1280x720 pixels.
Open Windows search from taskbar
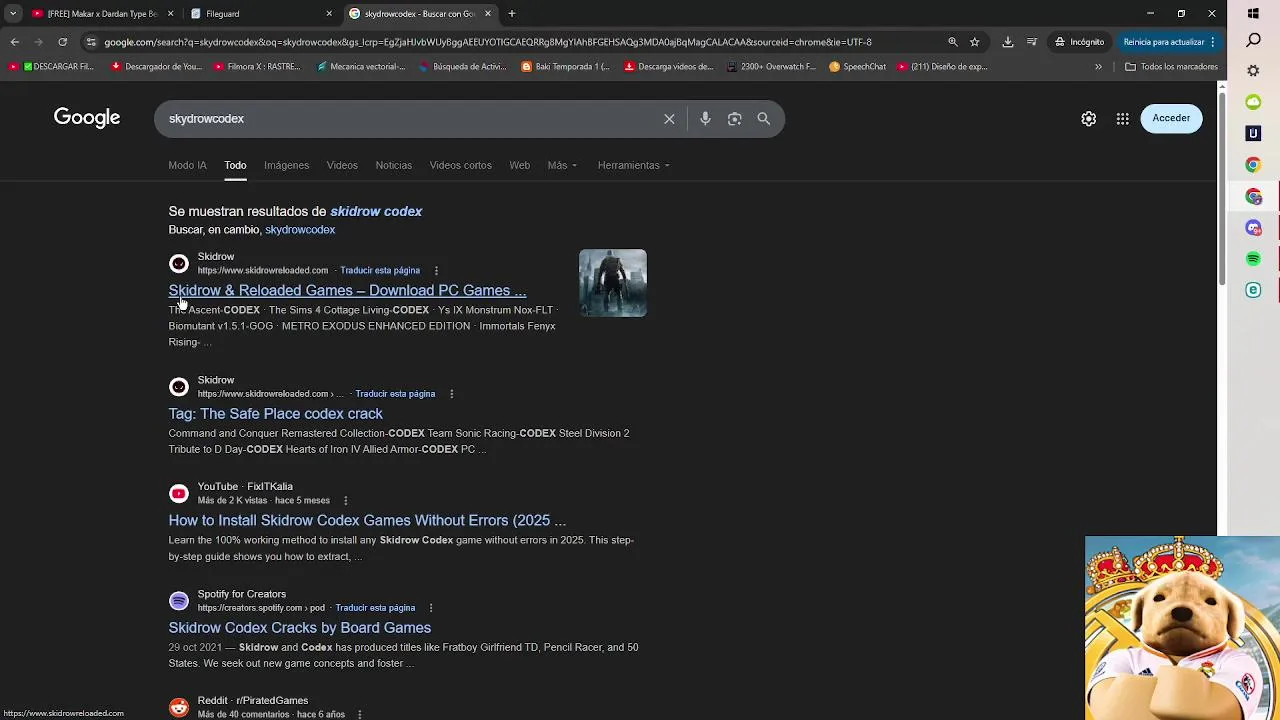click(1253, 40)
